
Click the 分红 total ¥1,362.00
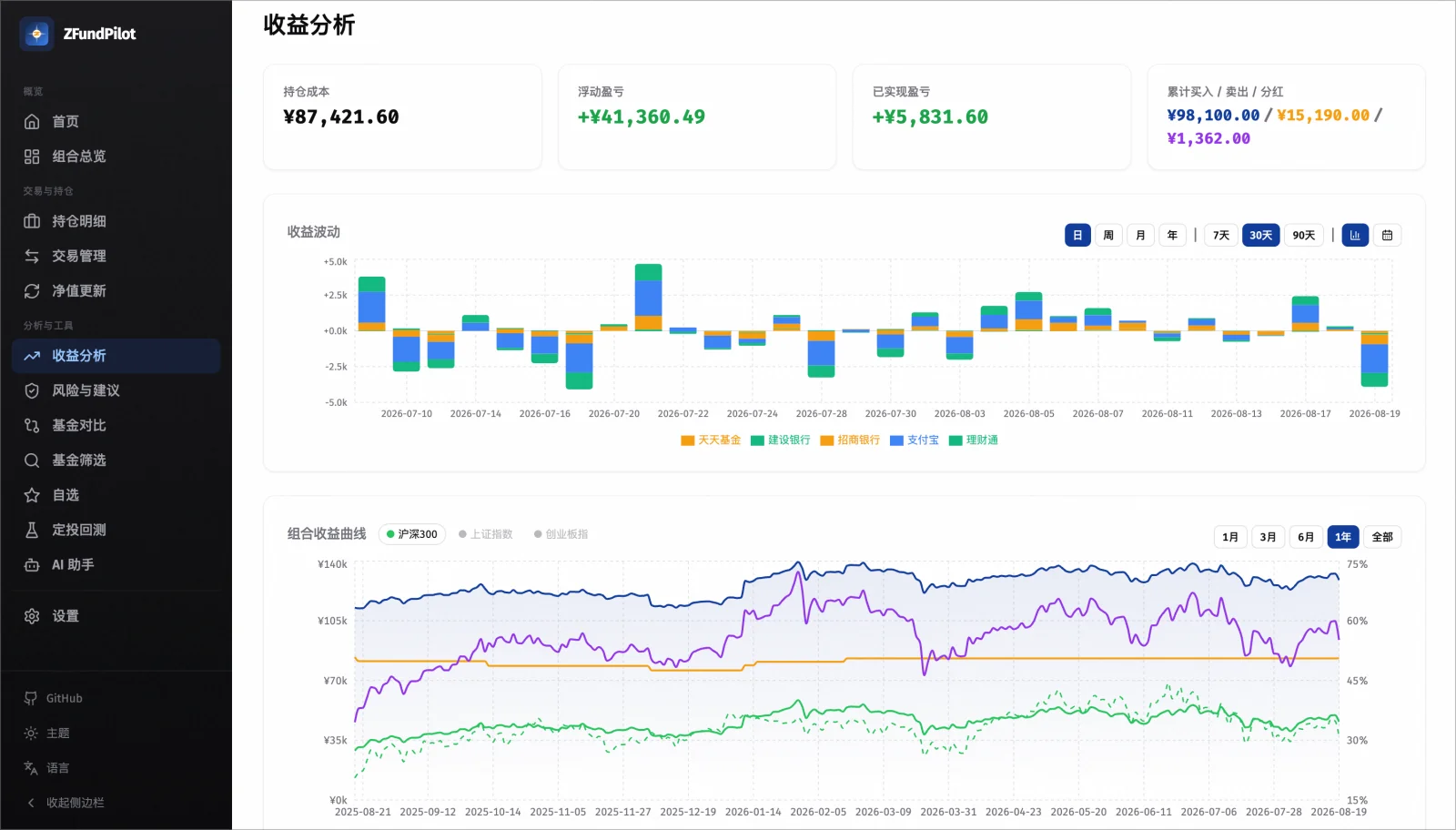point(1208,139)
